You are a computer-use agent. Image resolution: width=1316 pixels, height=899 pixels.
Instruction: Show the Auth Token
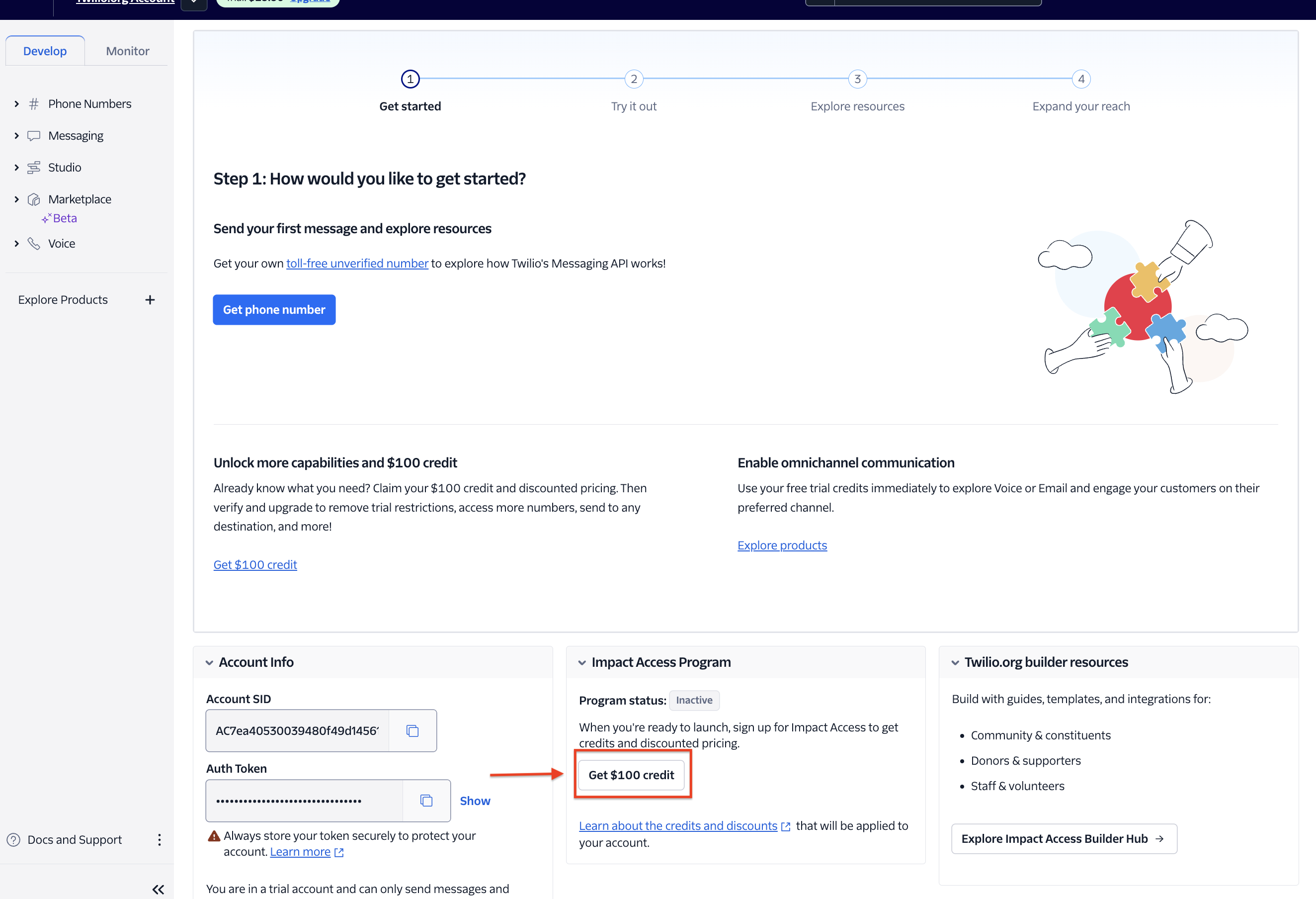tap(475, 801)
